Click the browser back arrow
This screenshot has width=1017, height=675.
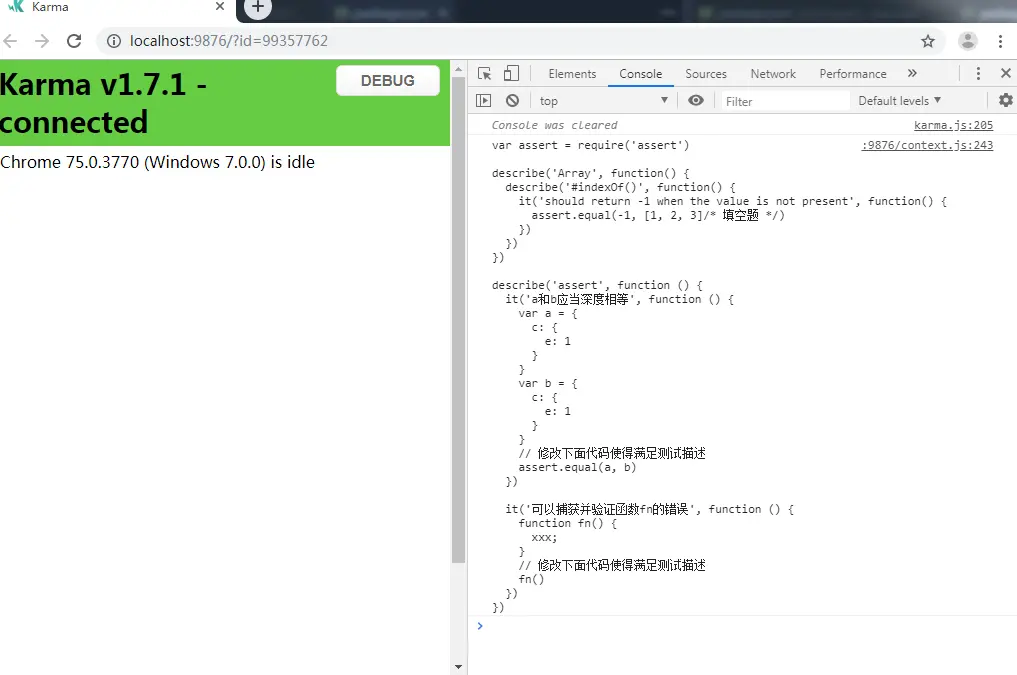[10, 41]
